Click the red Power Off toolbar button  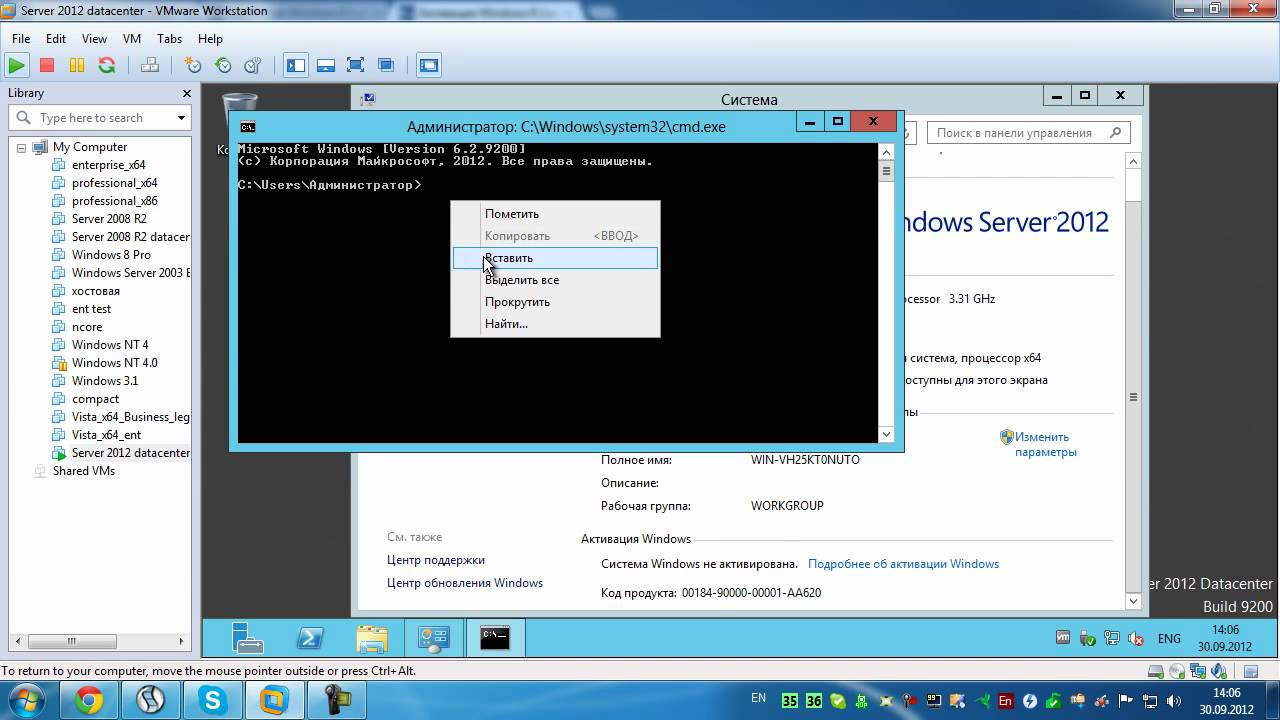pos(47,65)
